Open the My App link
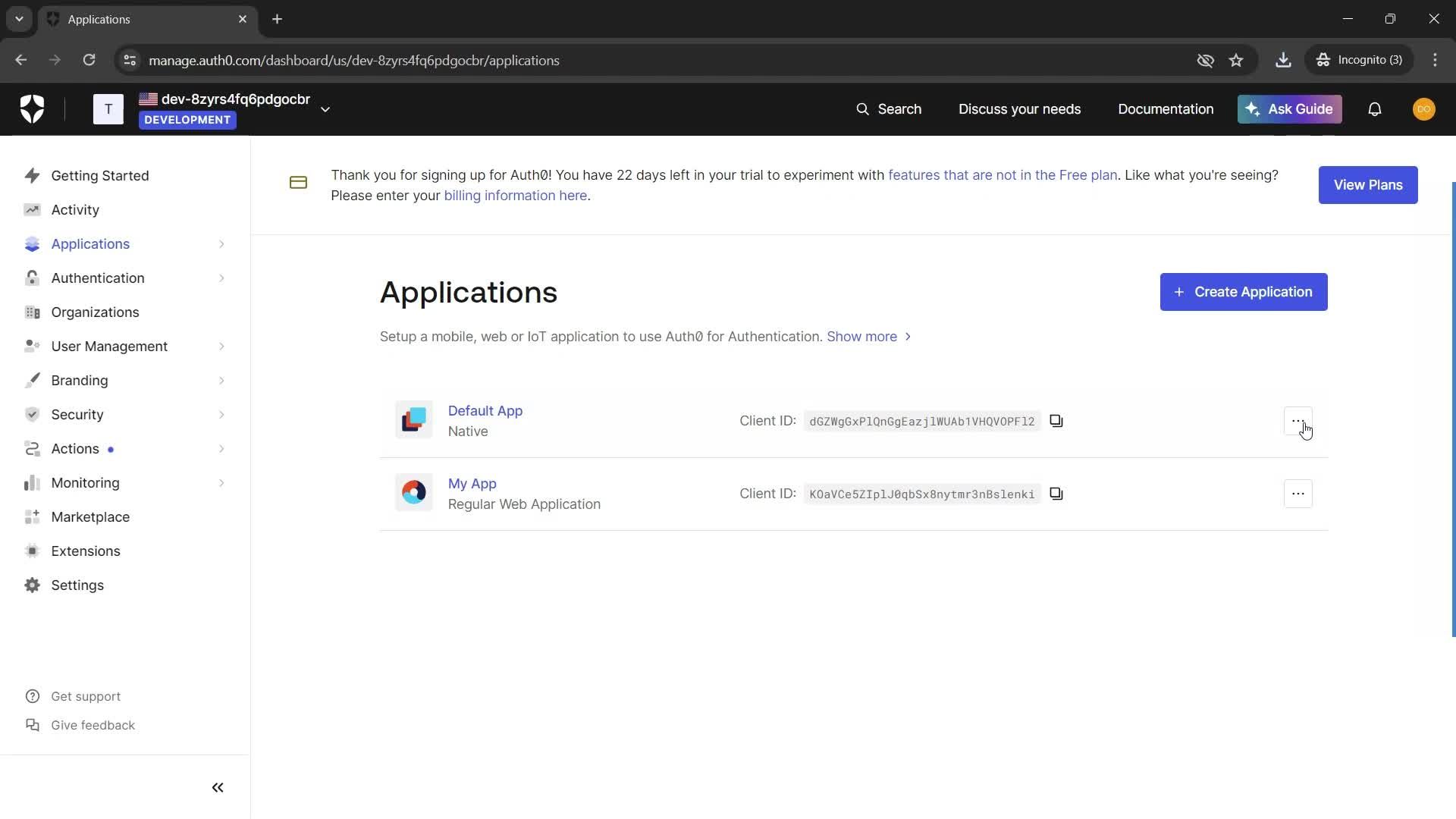1456x819 pixels. 472,484
